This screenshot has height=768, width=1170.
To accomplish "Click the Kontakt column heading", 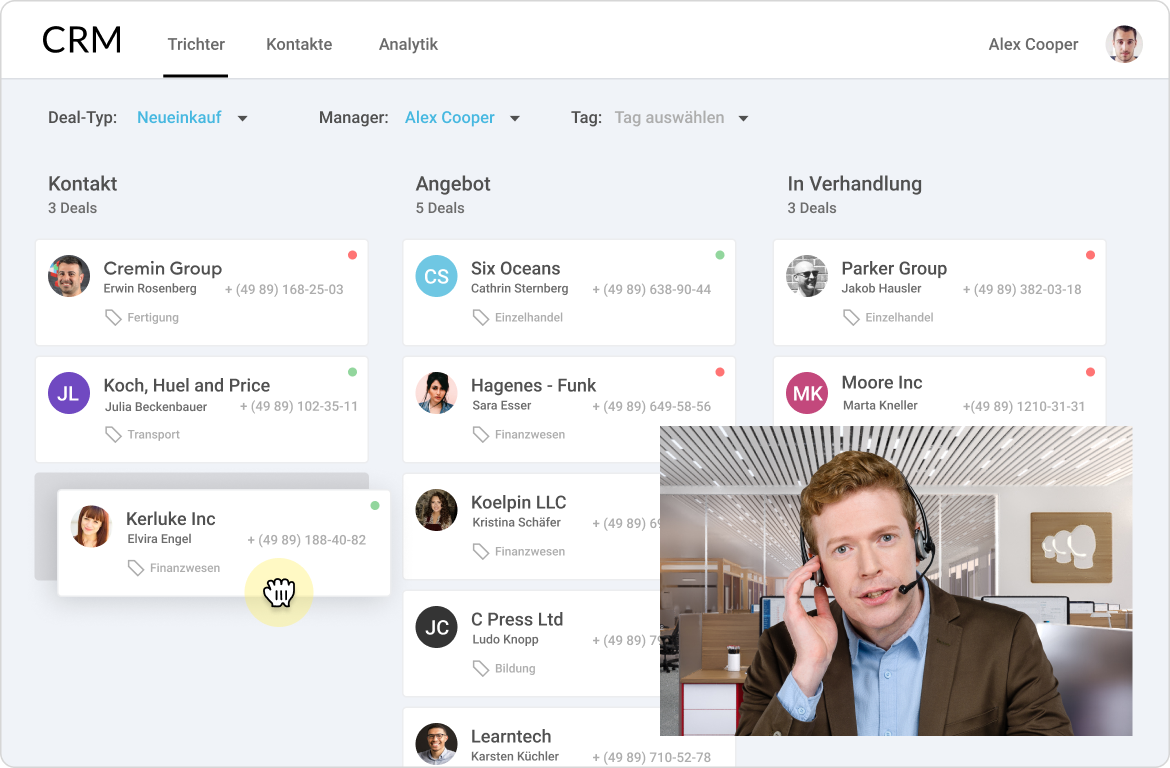I will pyautogui.click(x=83, y=184).
